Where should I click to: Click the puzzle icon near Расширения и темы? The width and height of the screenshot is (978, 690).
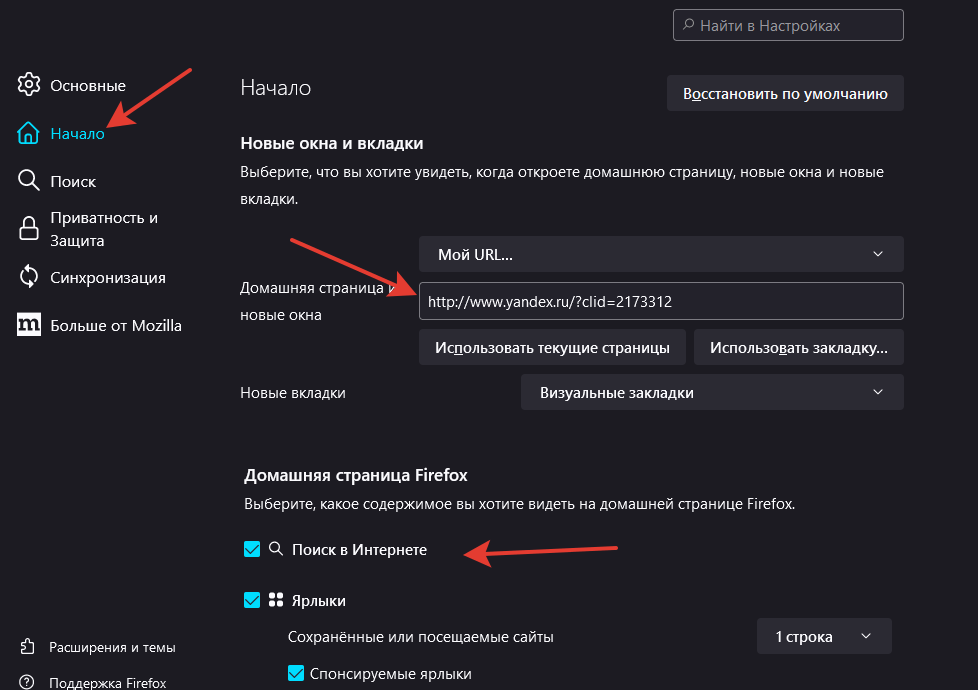click(28, 647)
